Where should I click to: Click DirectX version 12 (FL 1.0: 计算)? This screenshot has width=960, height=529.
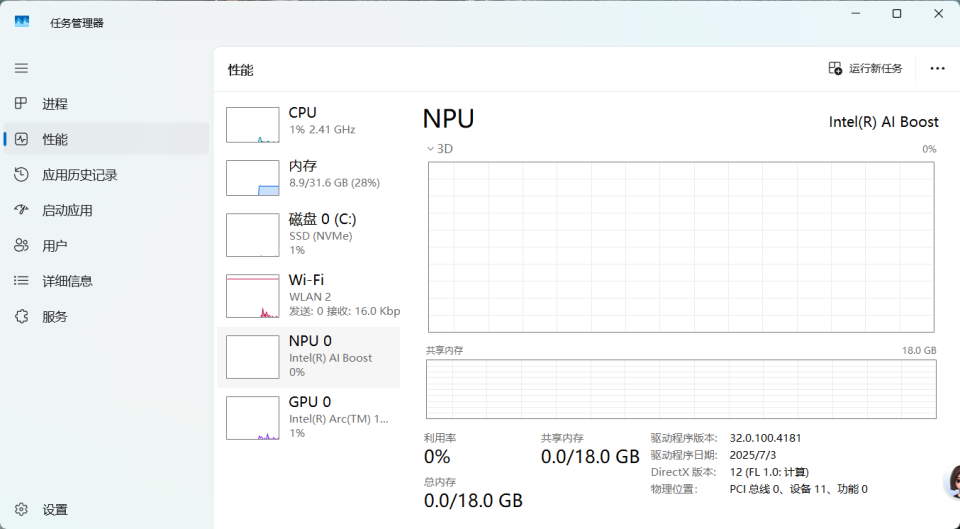(x=769, y=472)
